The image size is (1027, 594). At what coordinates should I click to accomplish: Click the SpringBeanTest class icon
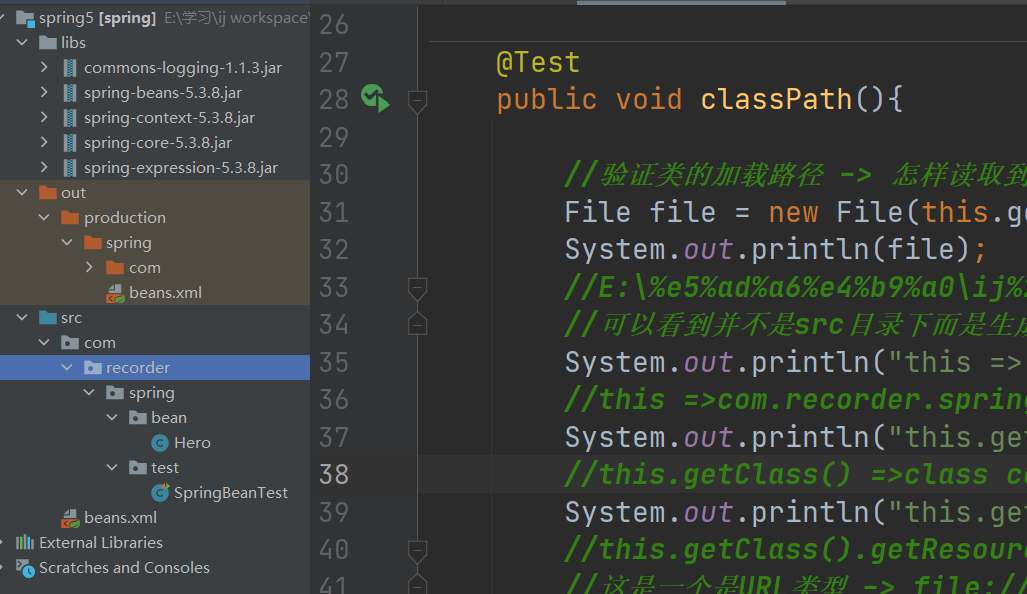click(160, 493)
